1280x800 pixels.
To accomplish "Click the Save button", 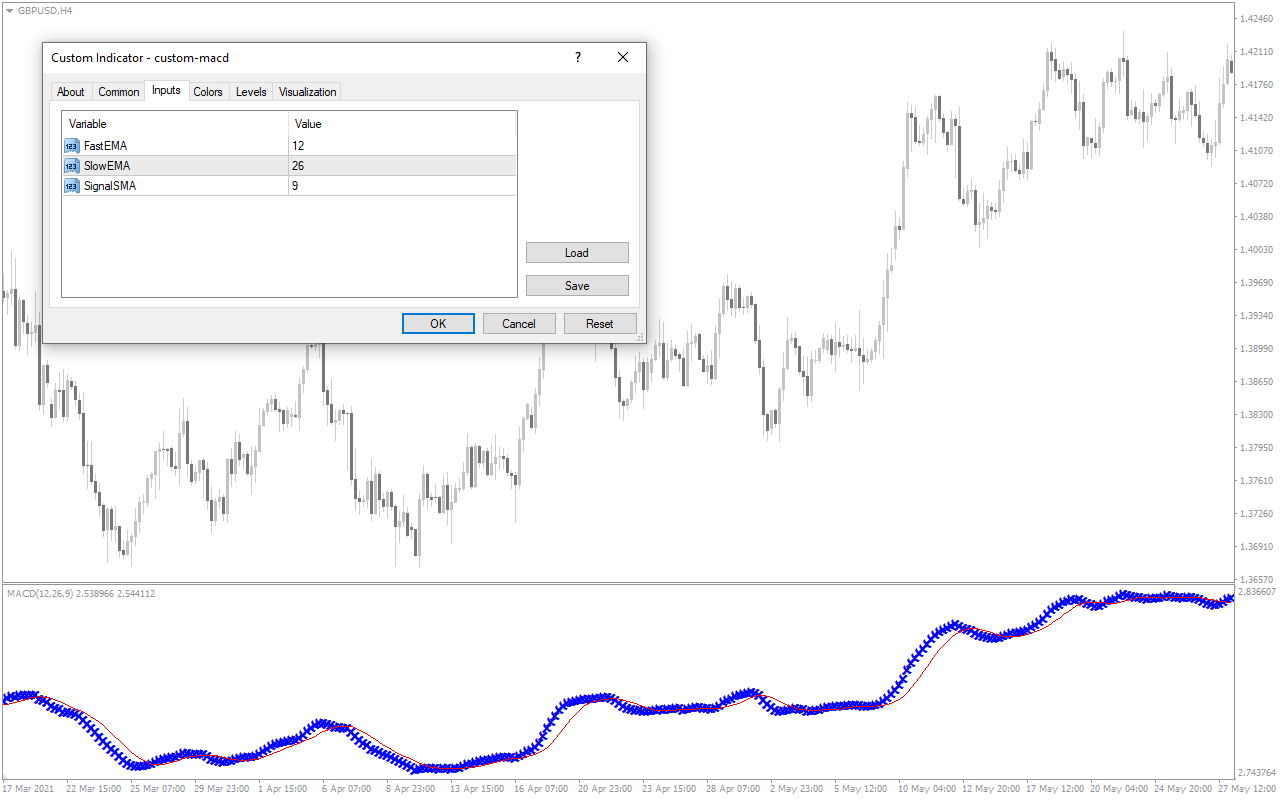I will (577, 286).
